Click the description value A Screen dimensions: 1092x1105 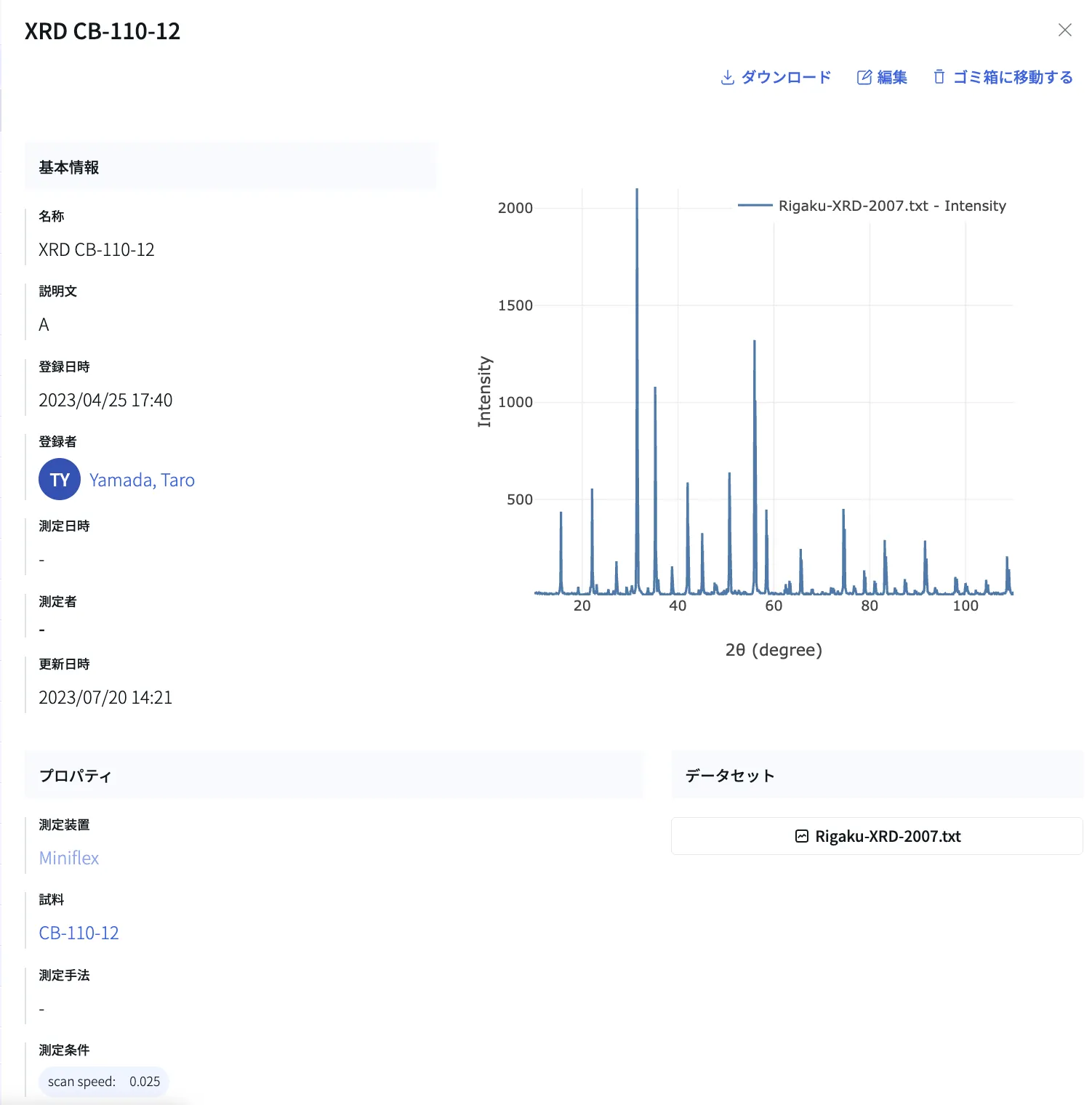(44, 324)
